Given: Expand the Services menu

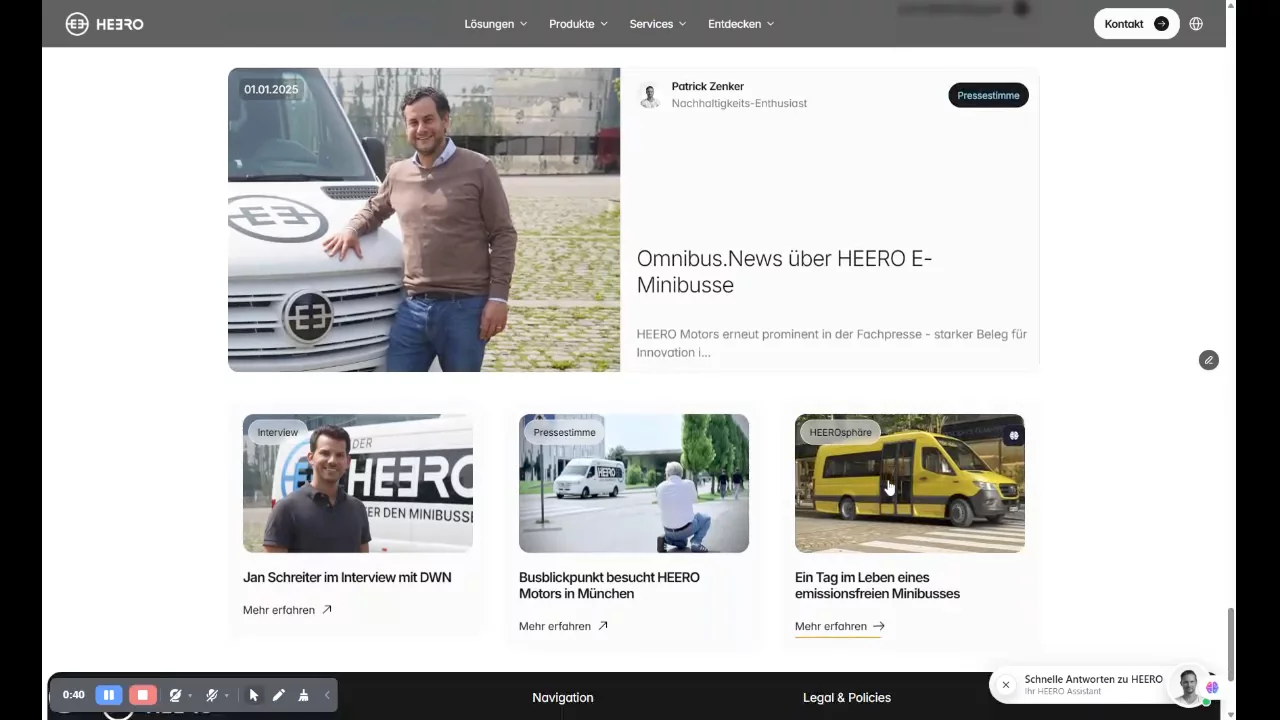Looking at the screenshot, I should point(657,24).
